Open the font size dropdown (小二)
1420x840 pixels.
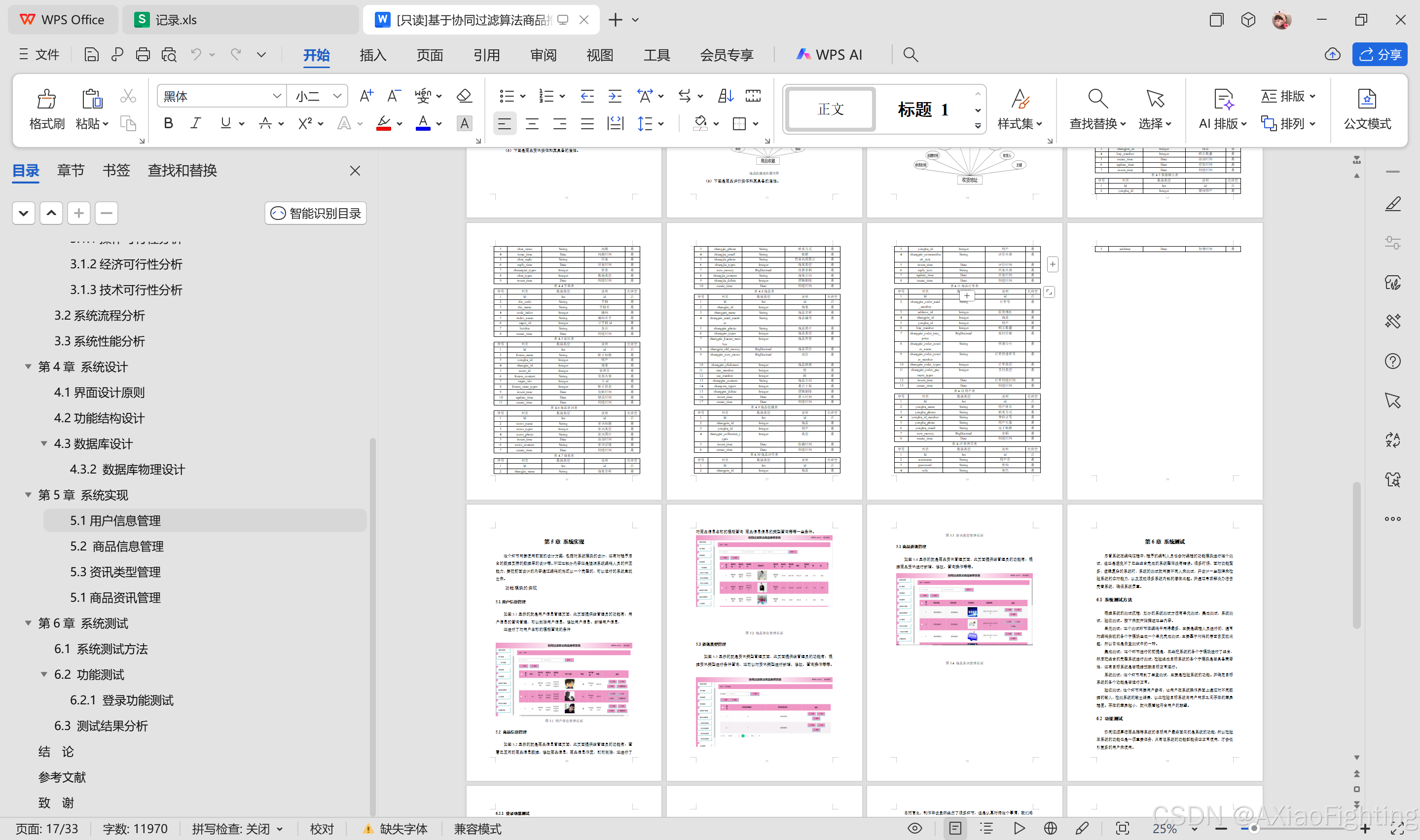pos(337,96)
